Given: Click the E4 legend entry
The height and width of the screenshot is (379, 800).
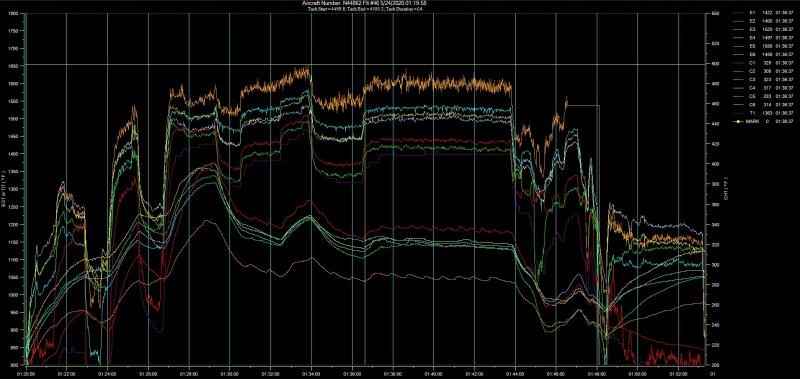Looking at the screenshot, I should tap(763, 38).
